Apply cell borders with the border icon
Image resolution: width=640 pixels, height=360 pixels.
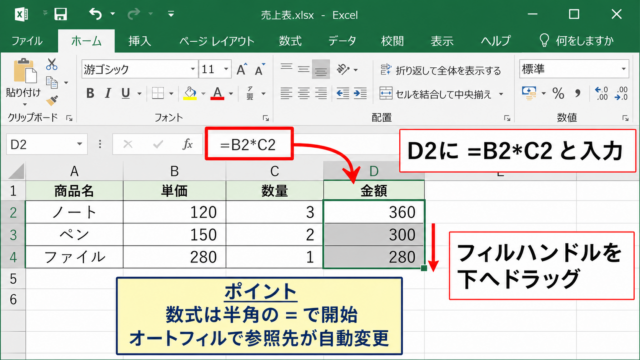click(158, 93)
